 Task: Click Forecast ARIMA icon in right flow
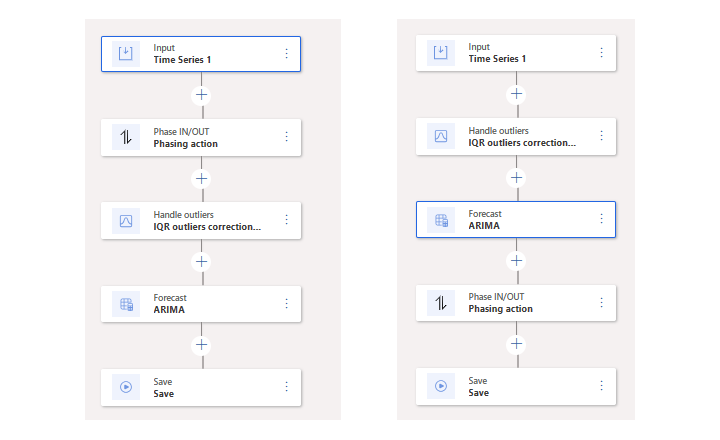point(441,219)
